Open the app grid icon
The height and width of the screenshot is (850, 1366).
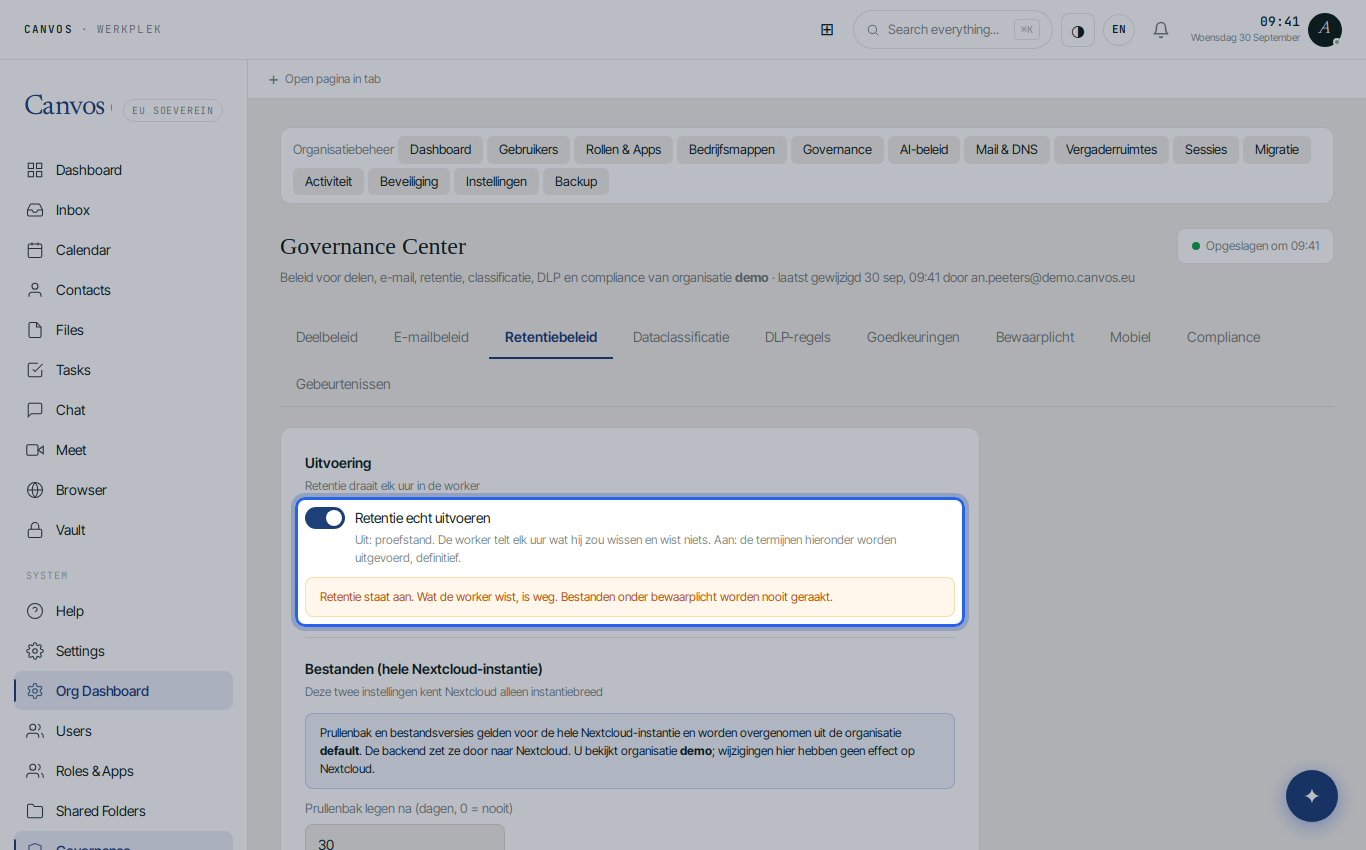(827, 30)
